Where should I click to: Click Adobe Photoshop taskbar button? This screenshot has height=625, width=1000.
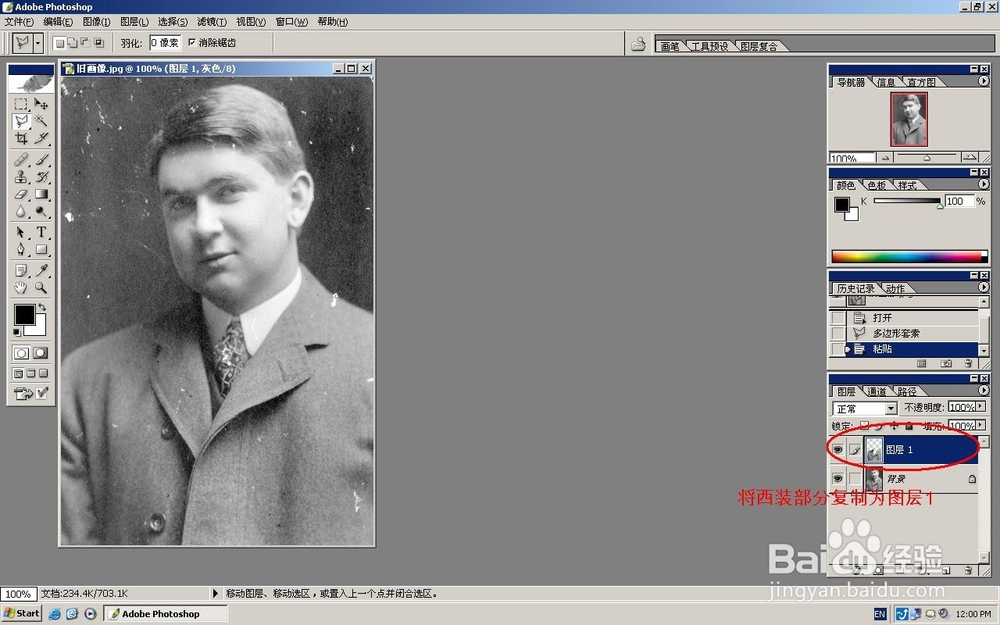tap(165, 614)
